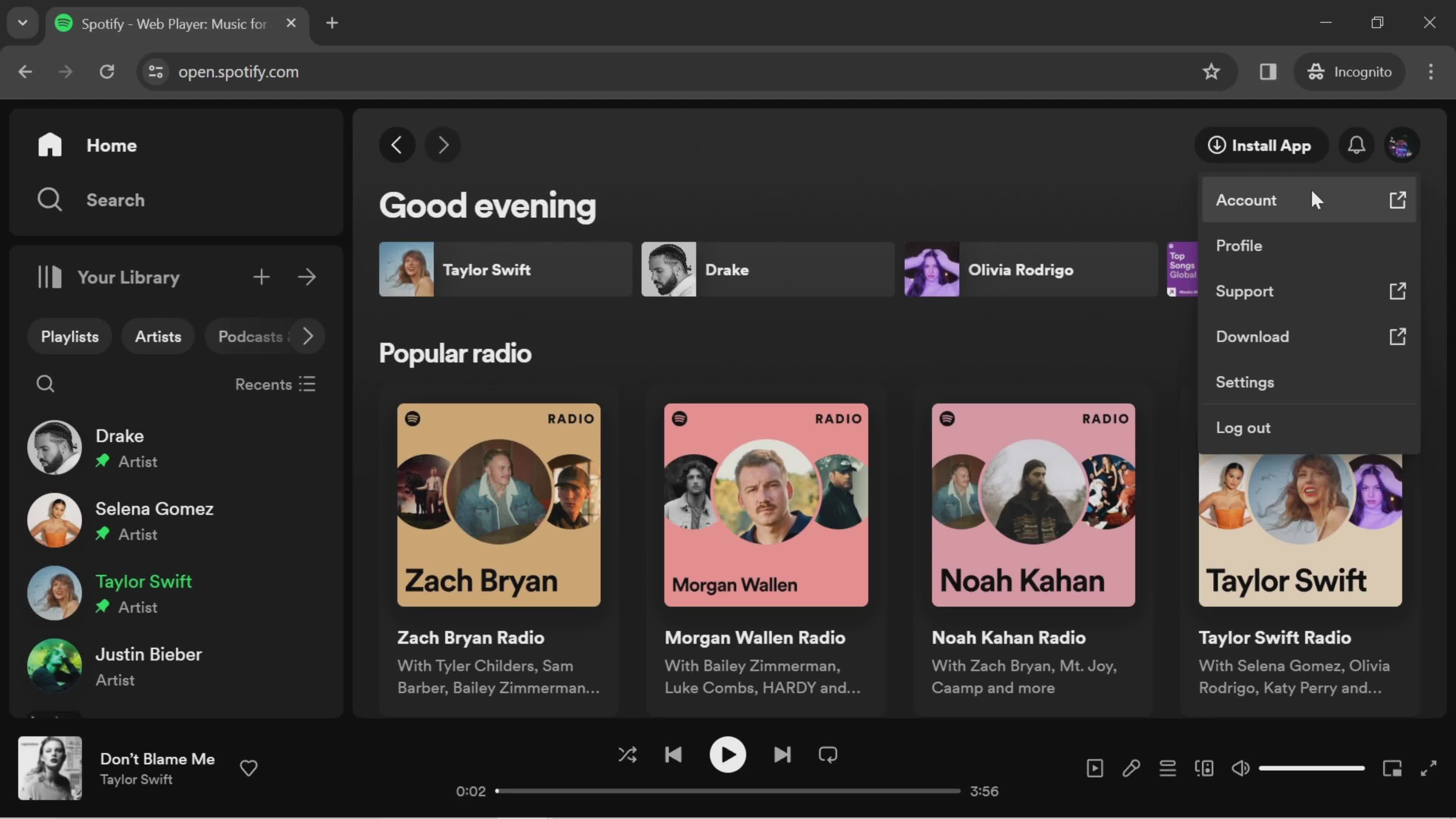Open the Chrome three-dot menu
1456x819 pixels.
click(x=1431, y=72)
